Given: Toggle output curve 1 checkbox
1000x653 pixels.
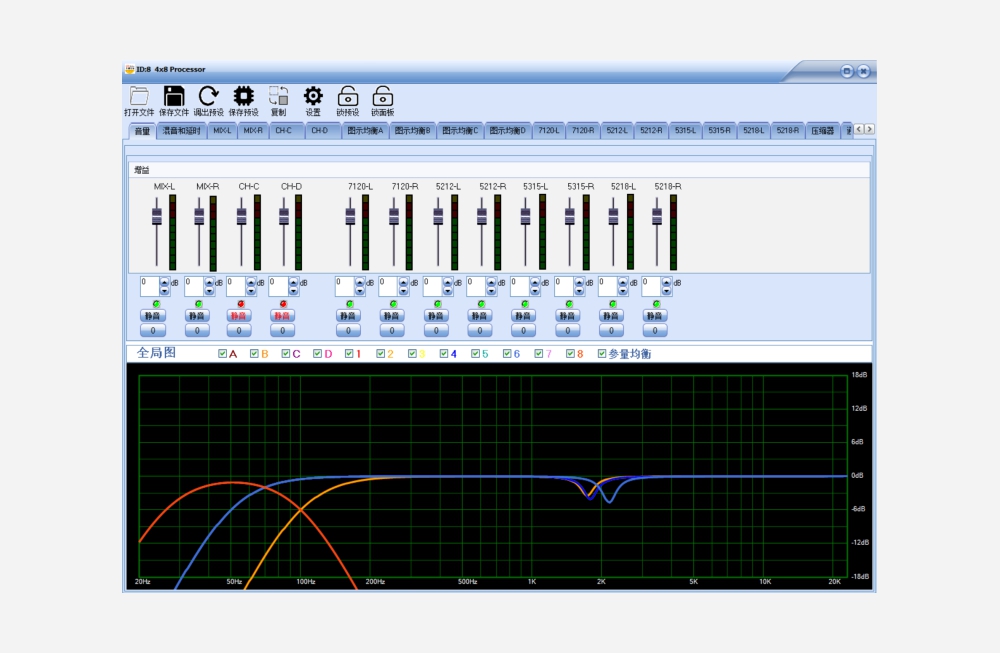Looking at the screenshot, I should pyautogui.click(x=349, y=353).
